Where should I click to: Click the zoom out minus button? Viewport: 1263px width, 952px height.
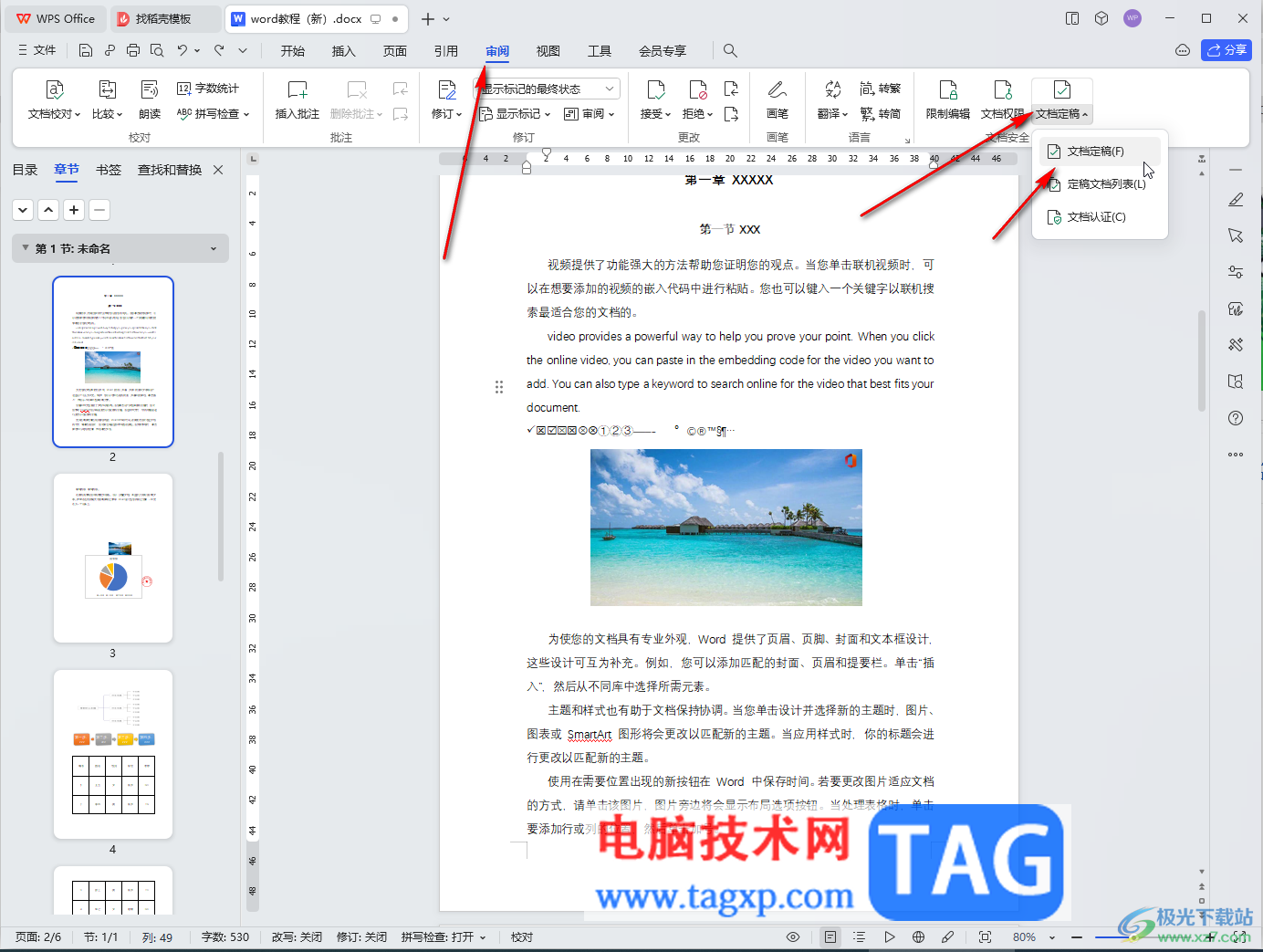1077,936
